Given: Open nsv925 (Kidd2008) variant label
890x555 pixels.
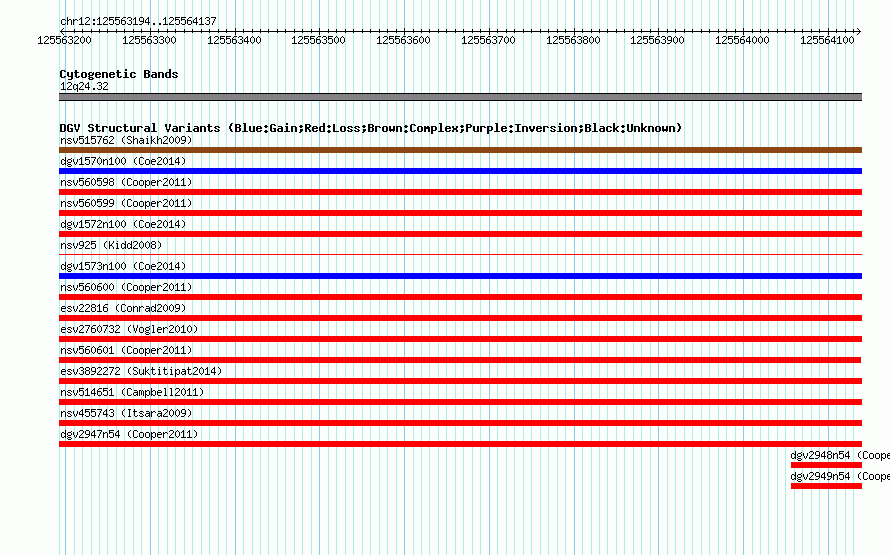Looking at the screenshot, I should 111,245.
